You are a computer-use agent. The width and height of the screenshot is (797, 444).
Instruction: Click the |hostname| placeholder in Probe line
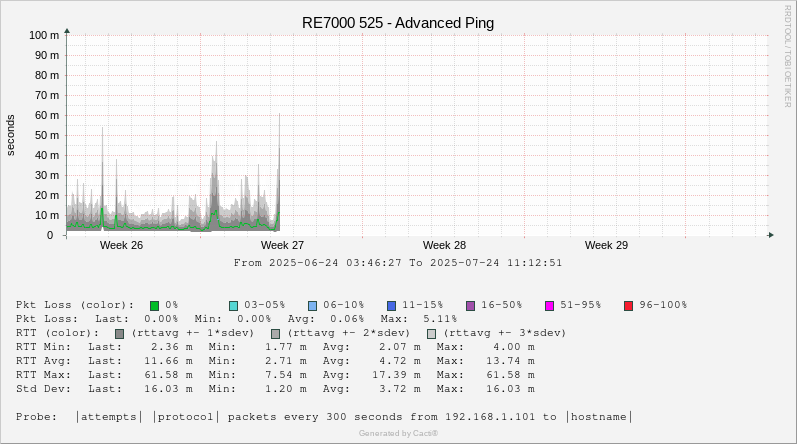click(599, 417)
